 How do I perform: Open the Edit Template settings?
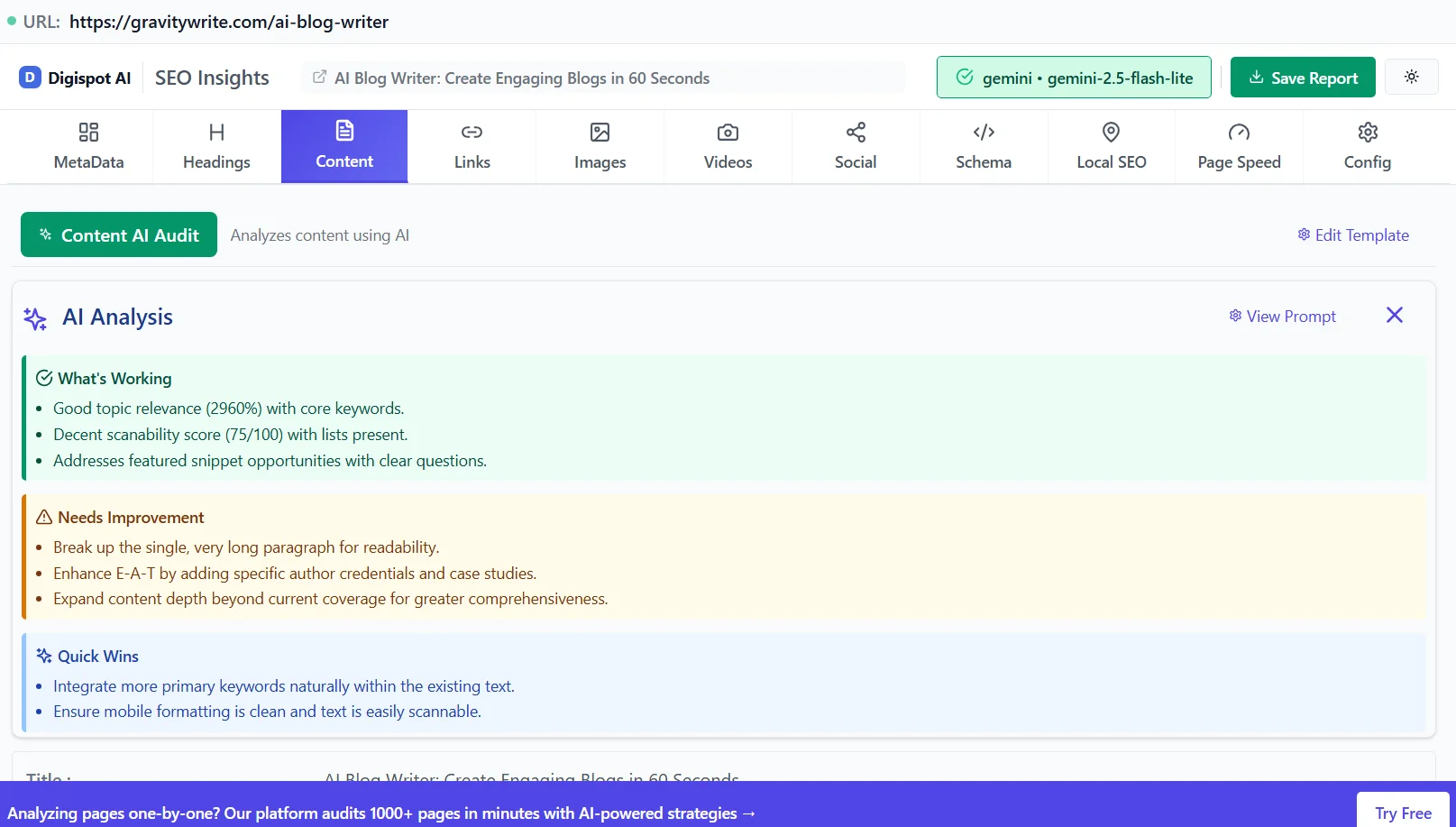pos(1352,234)
